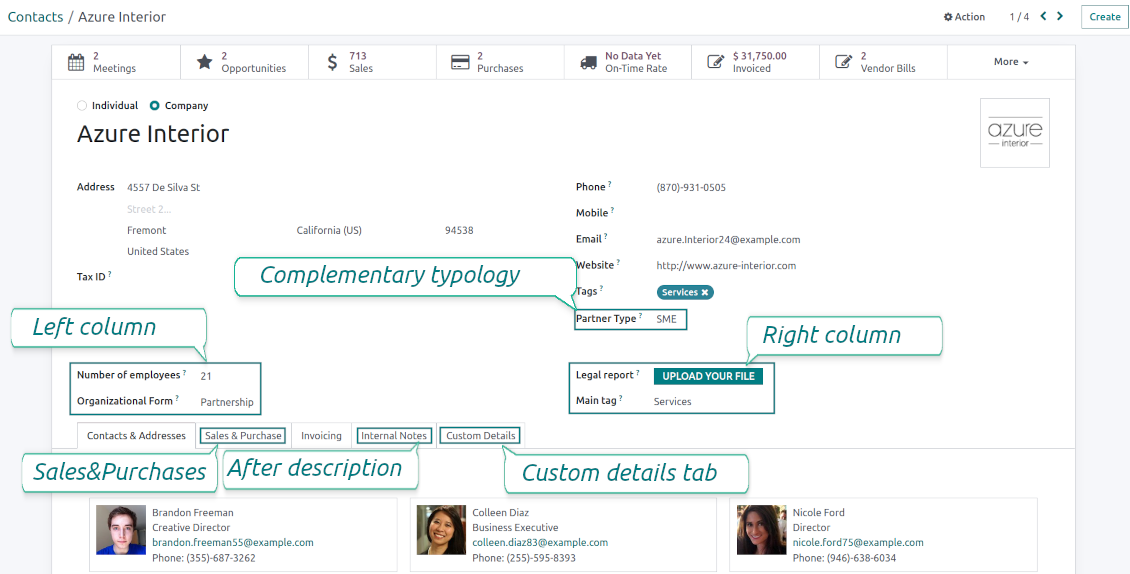This screenshot has height=574, width=1130.
Task: Click colleen.diaz83@example.com email link
Action: coord(540,542)
